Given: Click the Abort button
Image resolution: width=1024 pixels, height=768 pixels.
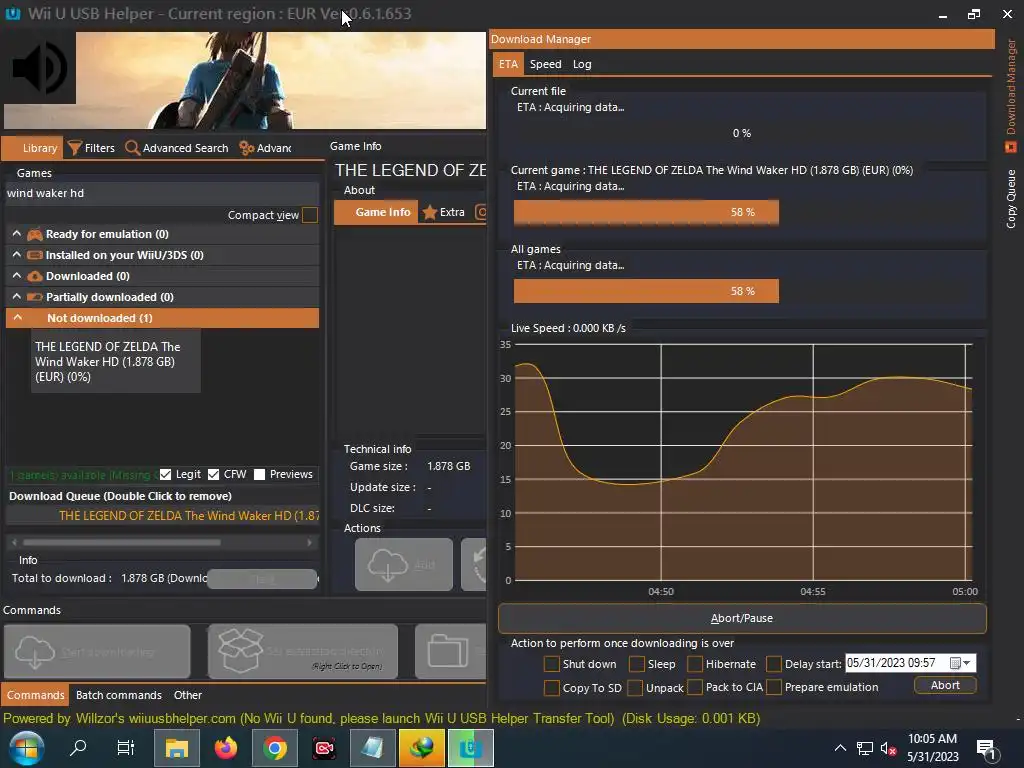Looking at the screenshot, I should tap(945, 685).
